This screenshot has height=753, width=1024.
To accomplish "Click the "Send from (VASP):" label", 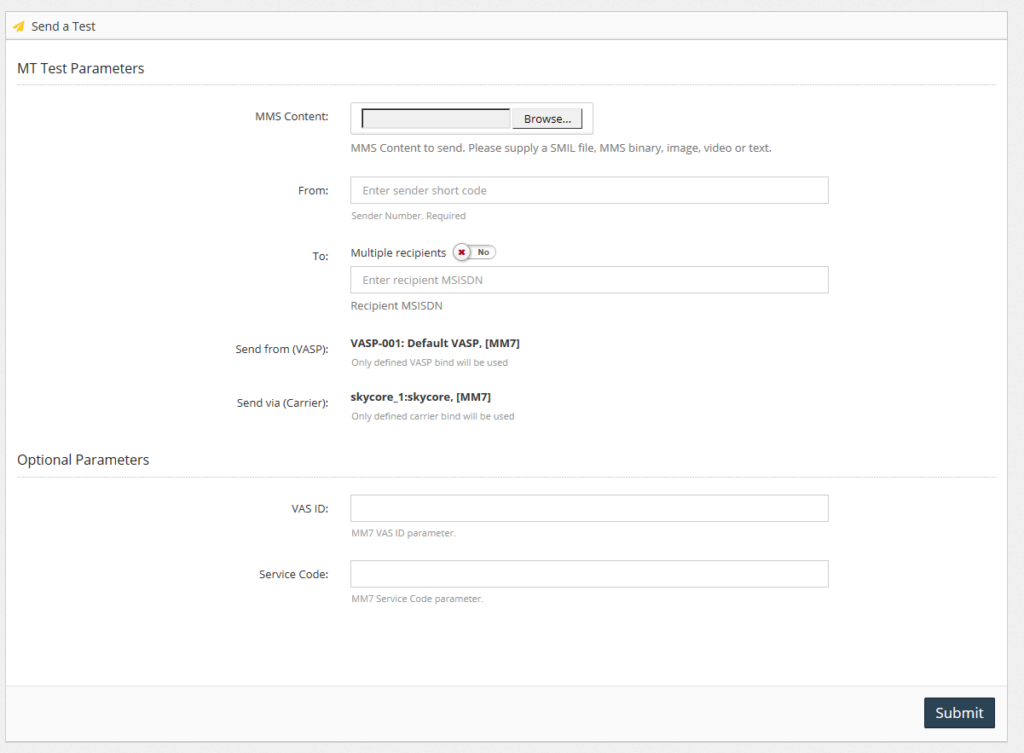I will (x=281, y=349).
